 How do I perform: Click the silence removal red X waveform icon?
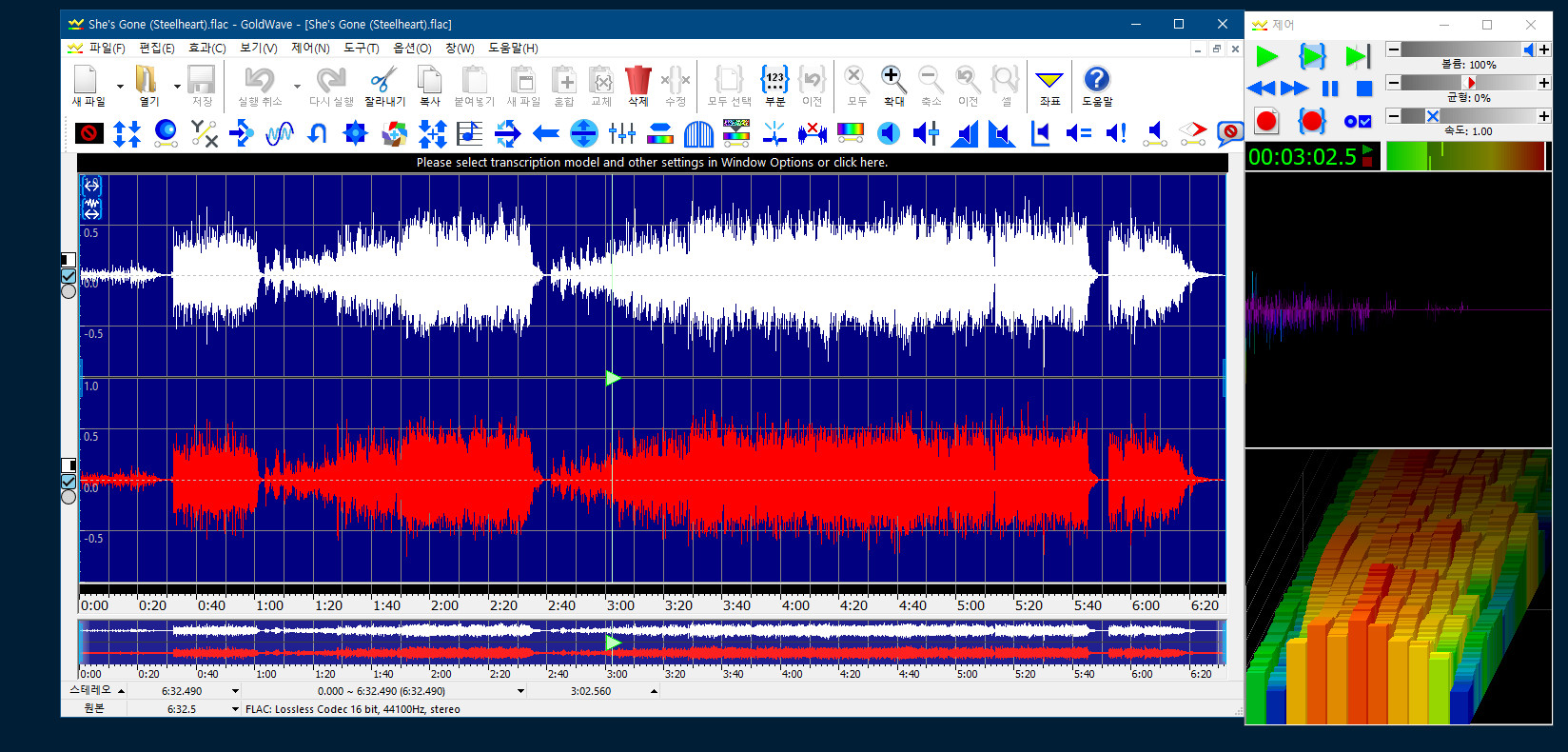812,133
